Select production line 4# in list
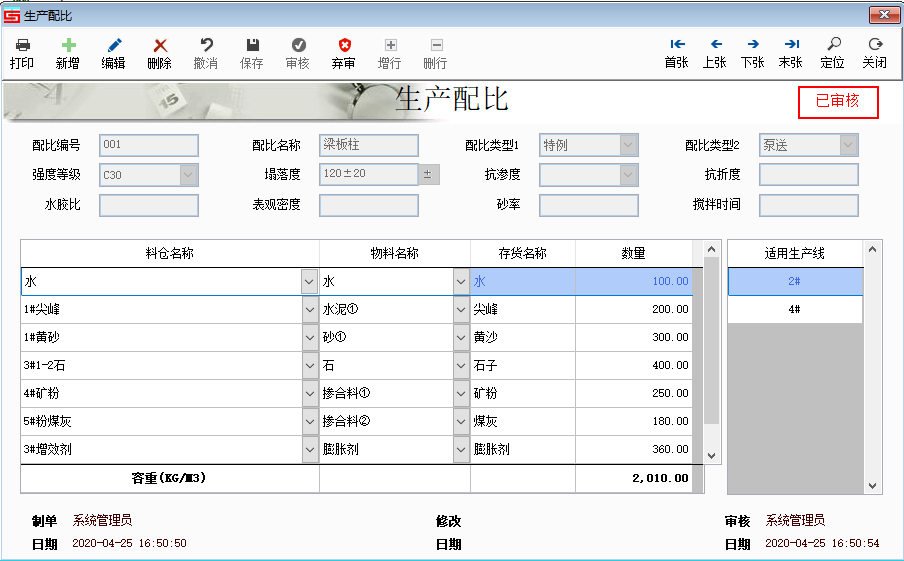Image resolution: width=904 pixels, height=561 pixels. [x=794, y=309]
